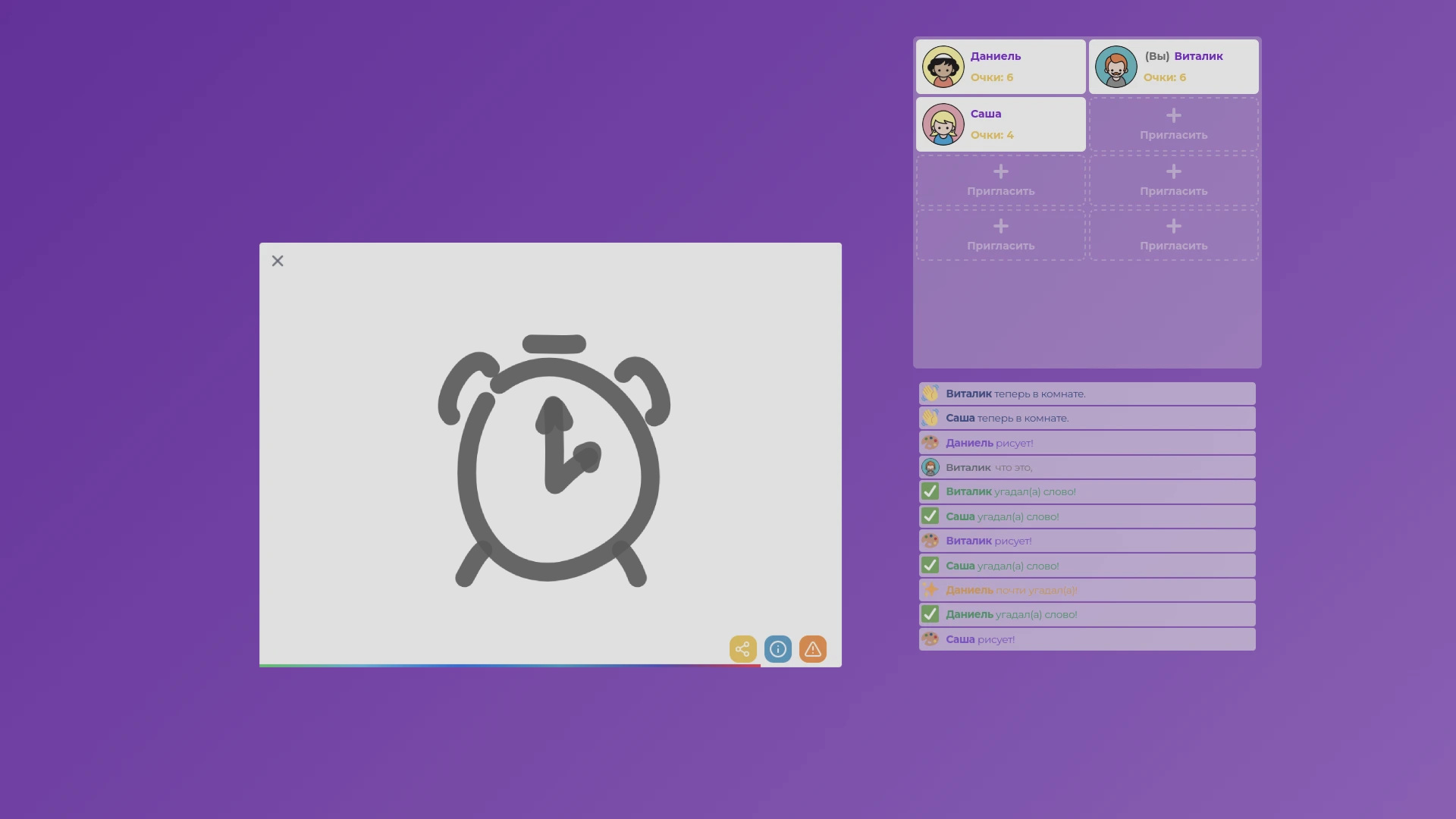
Task: Click the star icon on "Даниель почти угадал(а)"
Action: (x=931, y=590)
